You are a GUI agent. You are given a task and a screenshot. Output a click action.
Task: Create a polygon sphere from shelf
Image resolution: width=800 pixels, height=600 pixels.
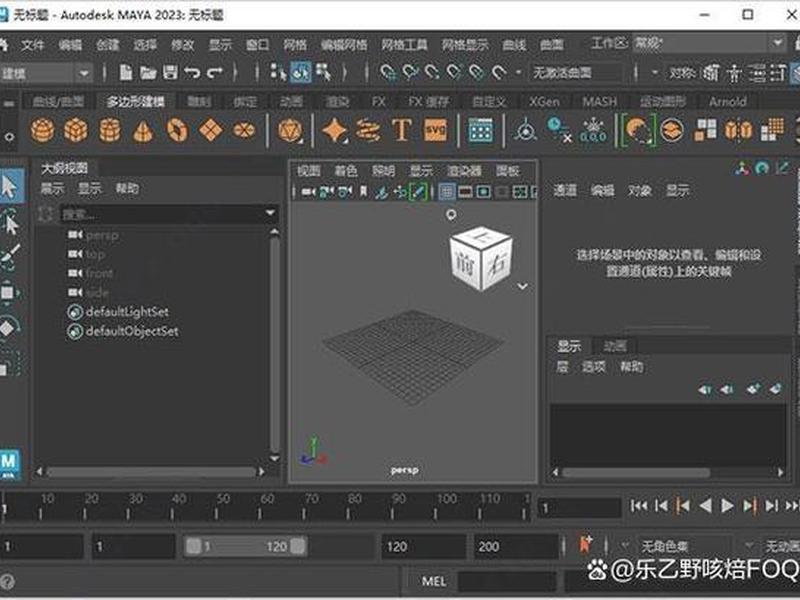click(43, 130)
